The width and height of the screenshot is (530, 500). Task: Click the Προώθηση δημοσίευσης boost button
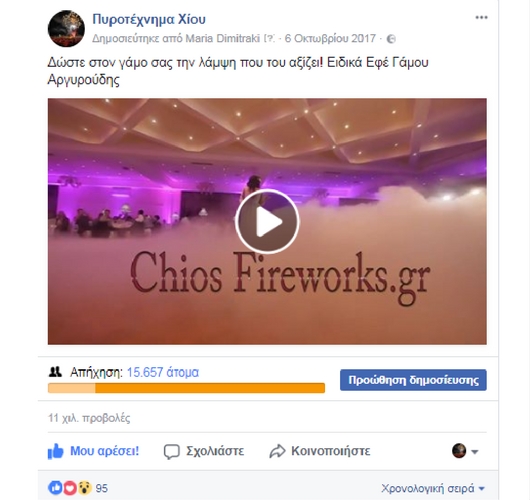[x=413, y=380]
